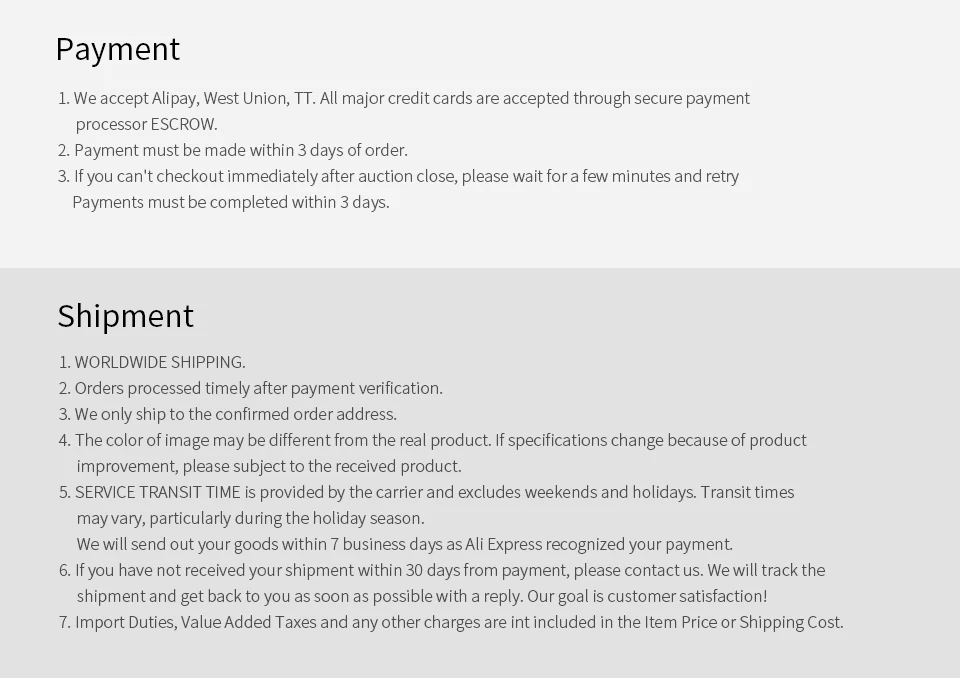960x678 pixels.
Task: Click the line about color of image differing
Action: 433,440
